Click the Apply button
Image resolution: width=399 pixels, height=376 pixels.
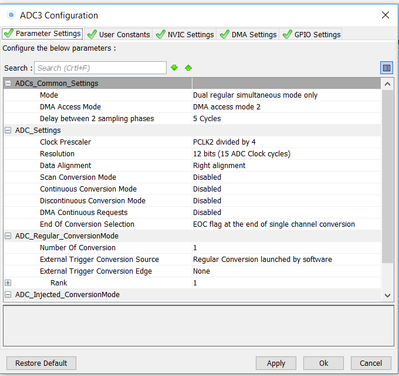(276, 363)
